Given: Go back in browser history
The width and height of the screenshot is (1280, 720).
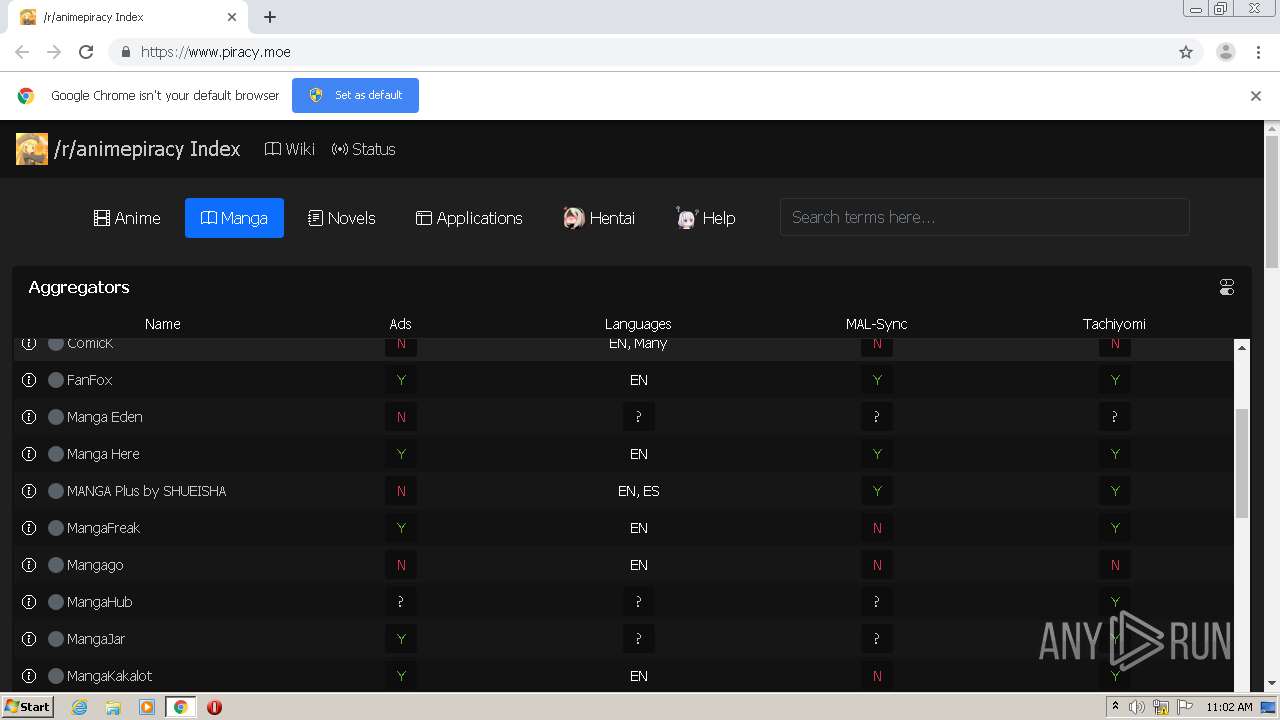Looking at the screenshot, I should [x=22, y=52].
